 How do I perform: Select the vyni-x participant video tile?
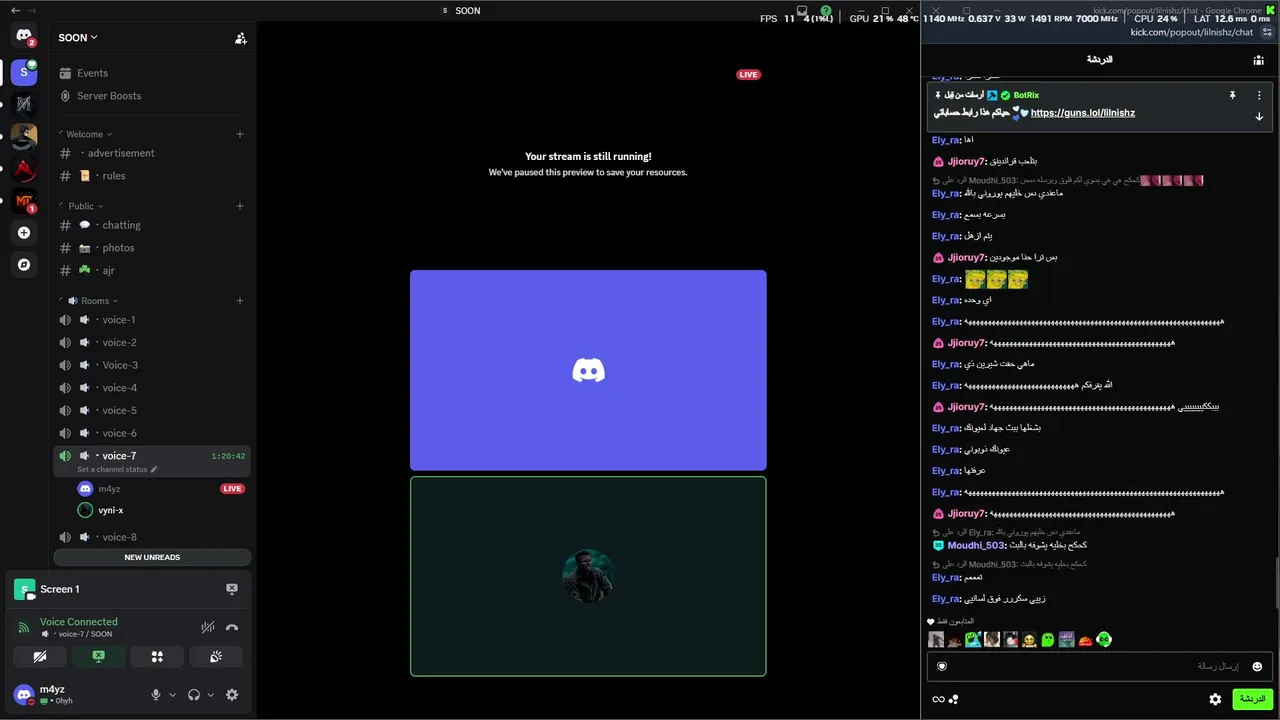point(588,576)
